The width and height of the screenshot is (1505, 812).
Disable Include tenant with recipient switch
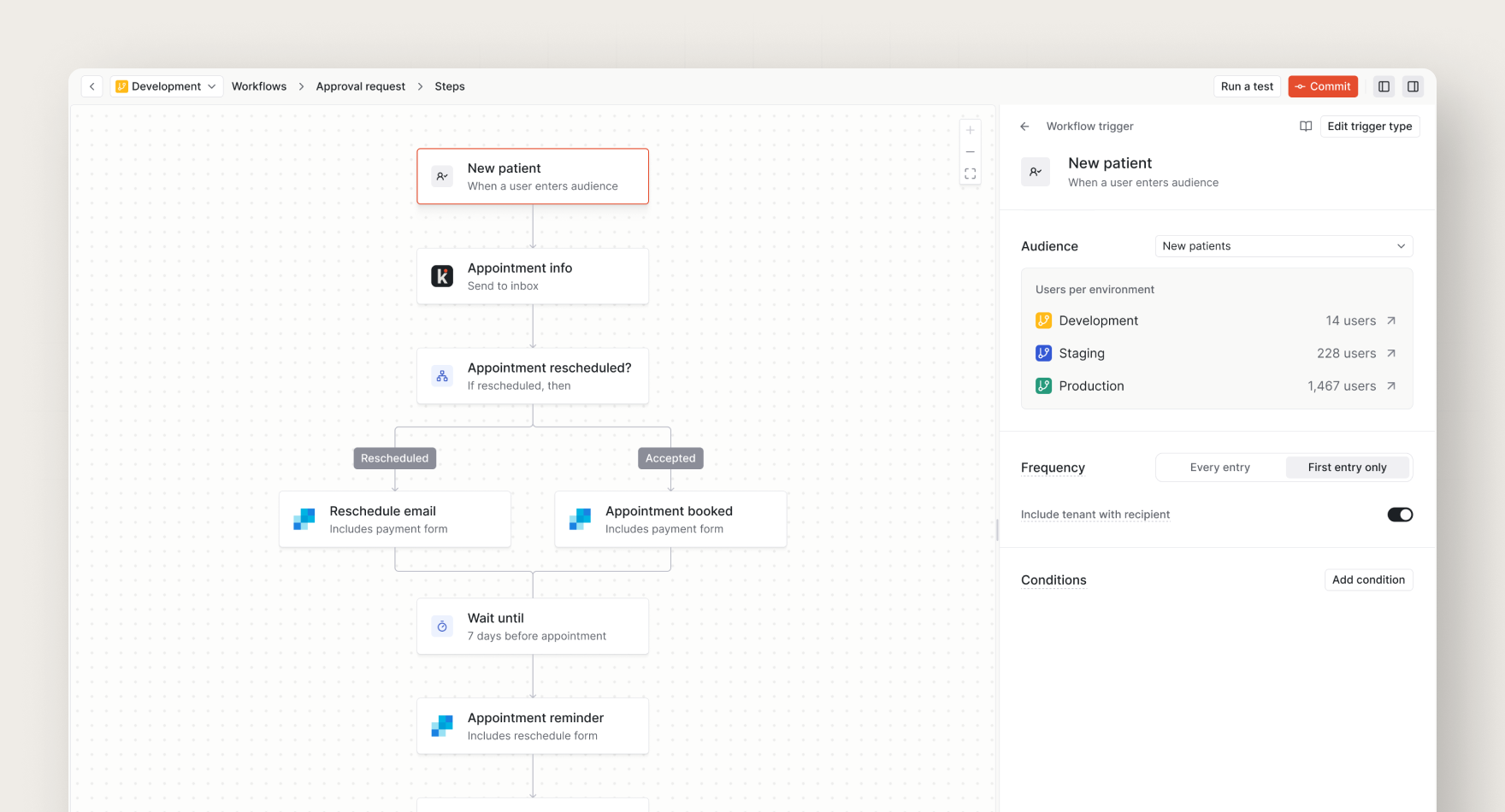click(1400, 515)
